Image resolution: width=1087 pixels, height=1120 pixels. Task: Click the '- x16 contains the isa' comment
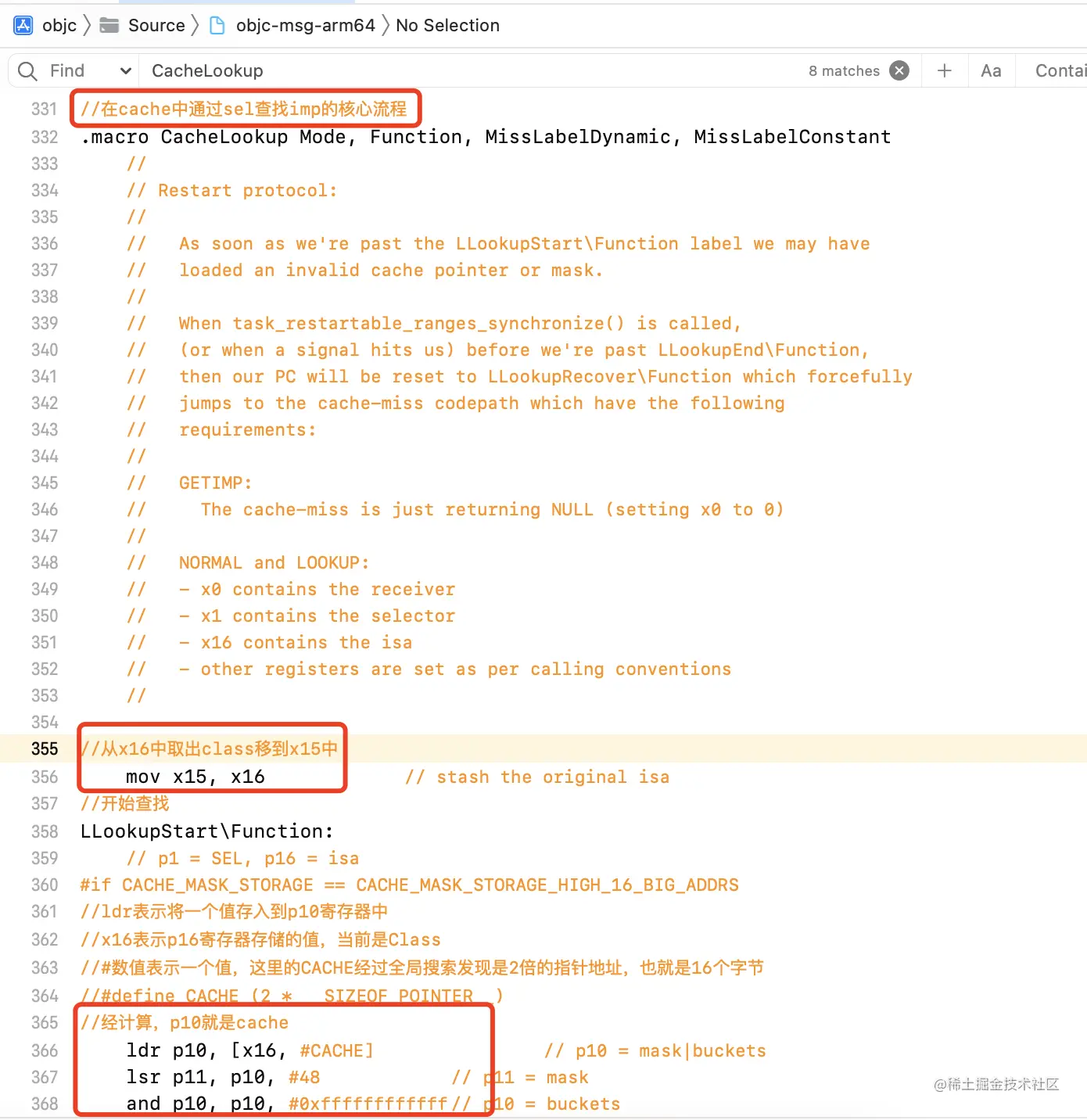pos(296,642)
